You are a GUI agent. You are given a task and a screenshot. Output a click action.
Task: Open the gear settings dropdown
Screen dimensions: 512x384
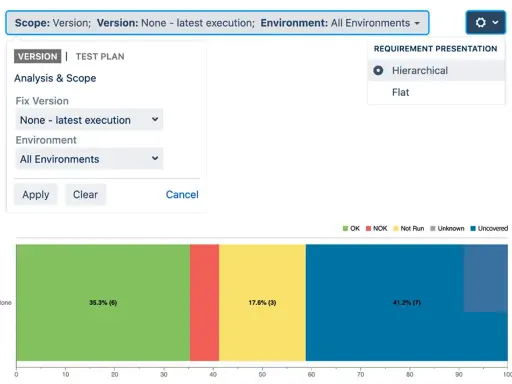pos(486,22)
